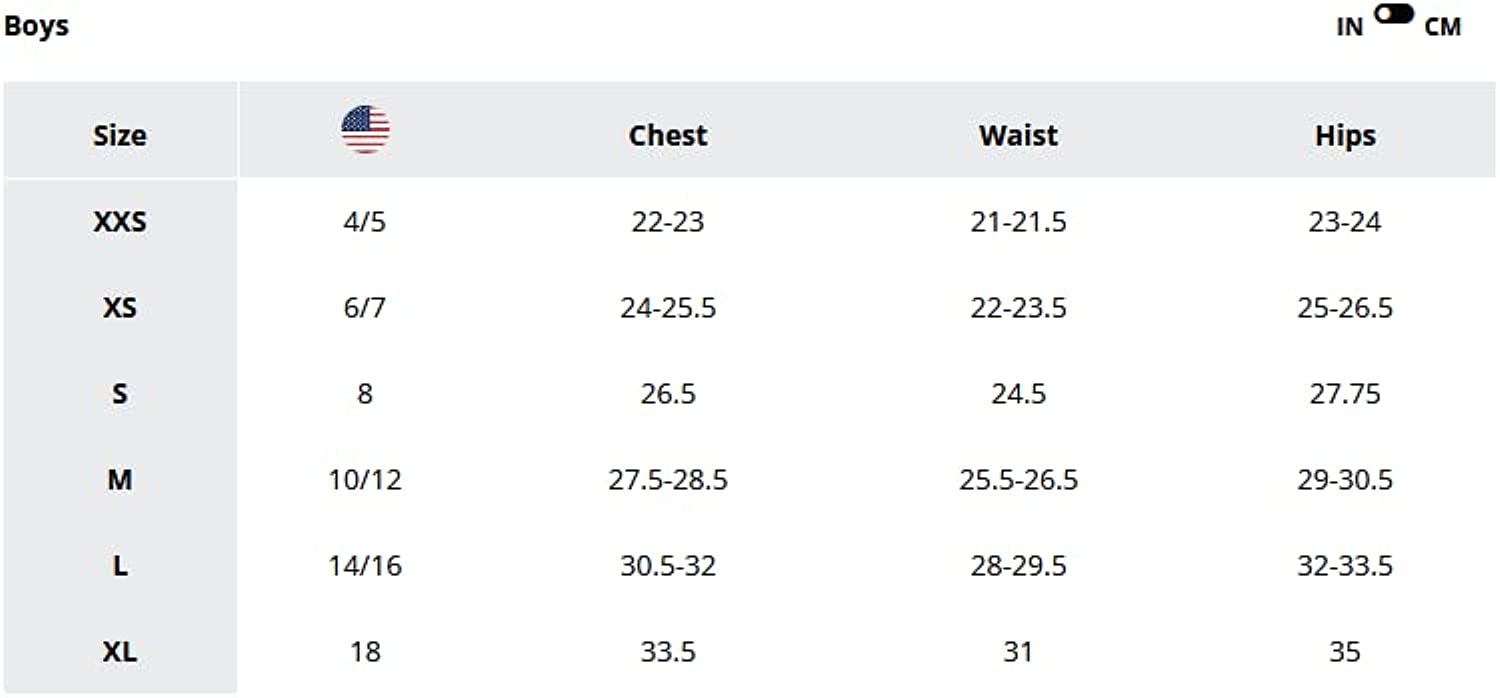
Task: Click the 14/16 US size cell
Action: coord(364,566)
